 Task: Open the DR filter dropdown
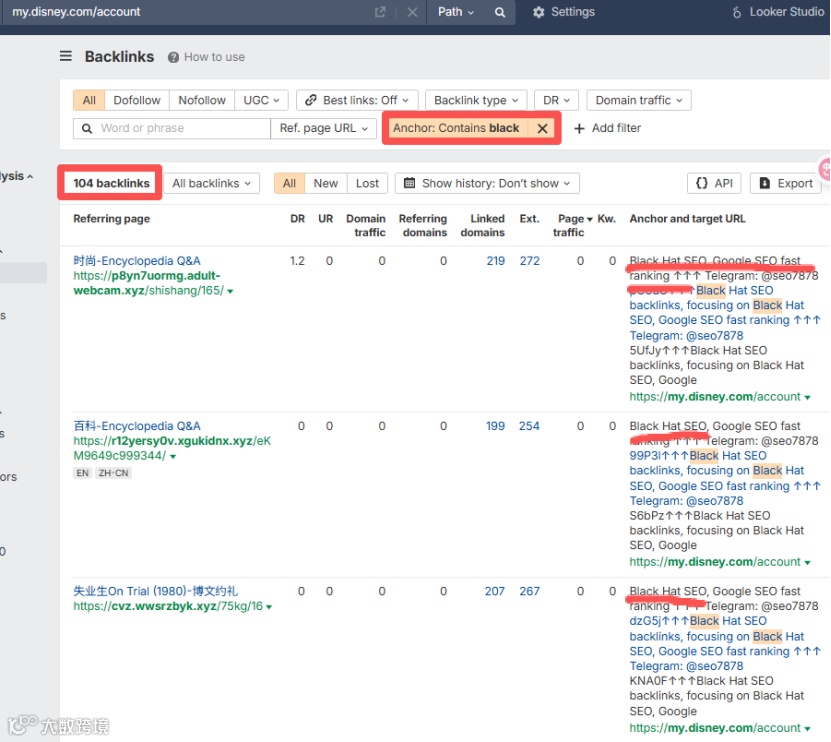556,100
